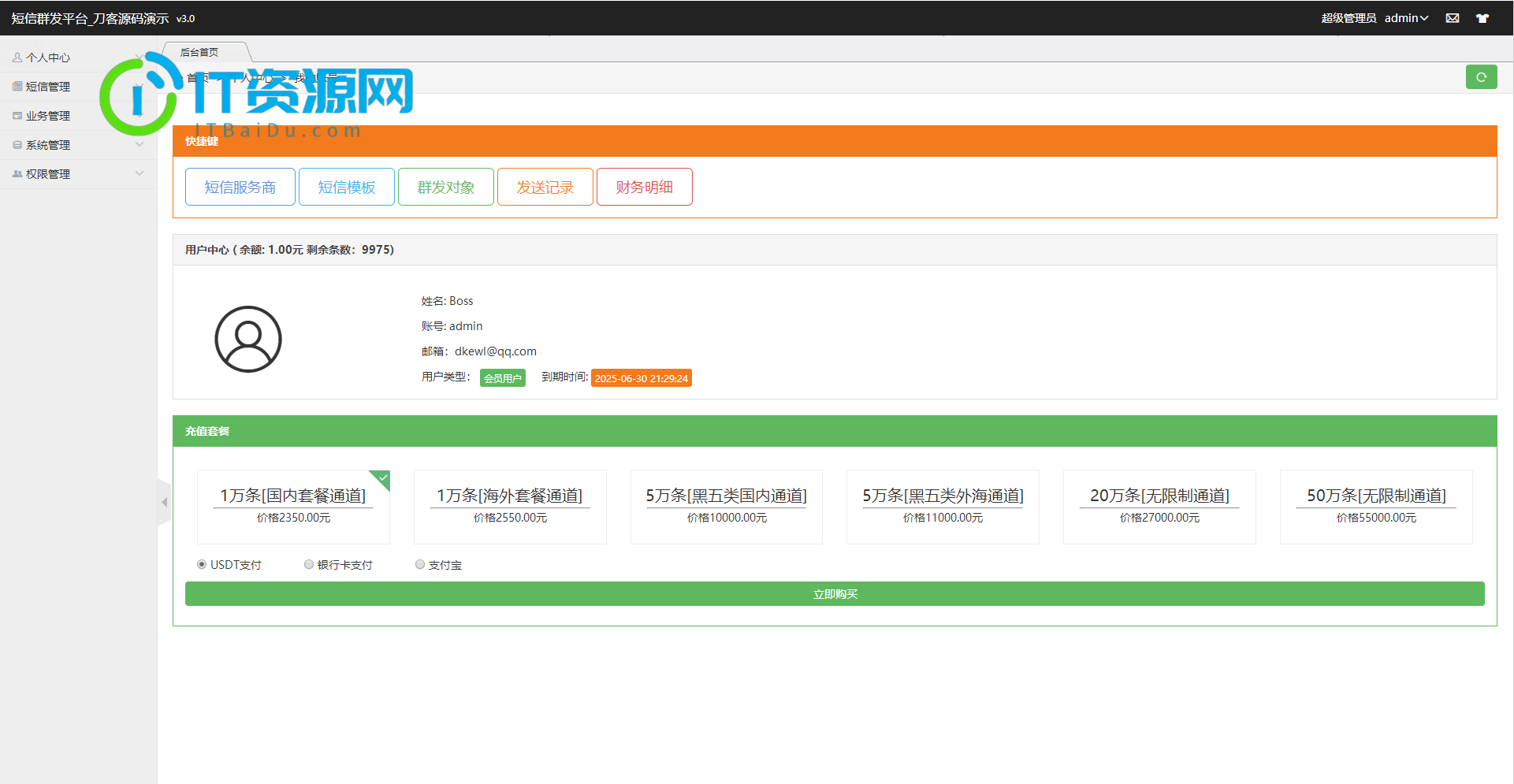Select 银行卡支付 payment option
Image resolution: width=1514 pixels, height=784 pixels.
coord(309,565)
